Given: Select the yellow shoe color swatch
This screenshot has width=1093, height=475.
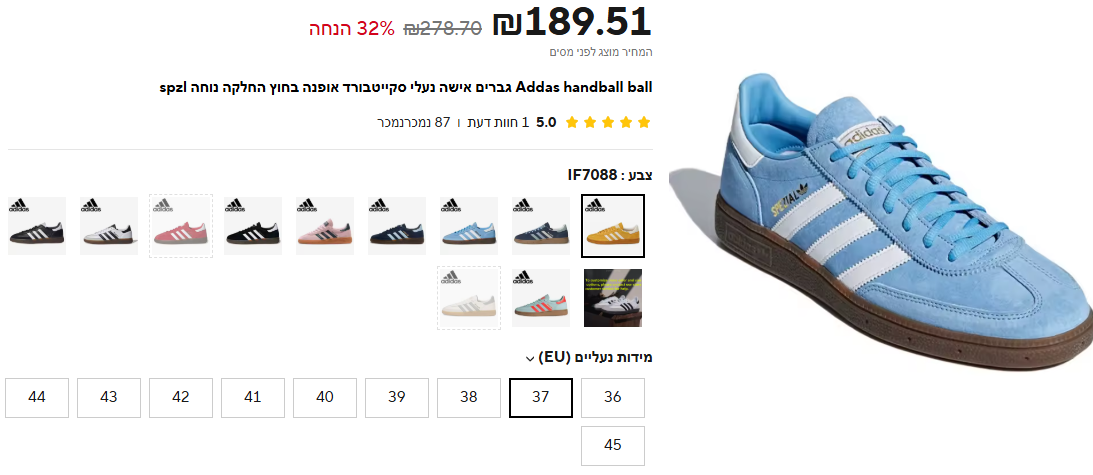Looking at the screenshot, I should click(x=613, y=226).
